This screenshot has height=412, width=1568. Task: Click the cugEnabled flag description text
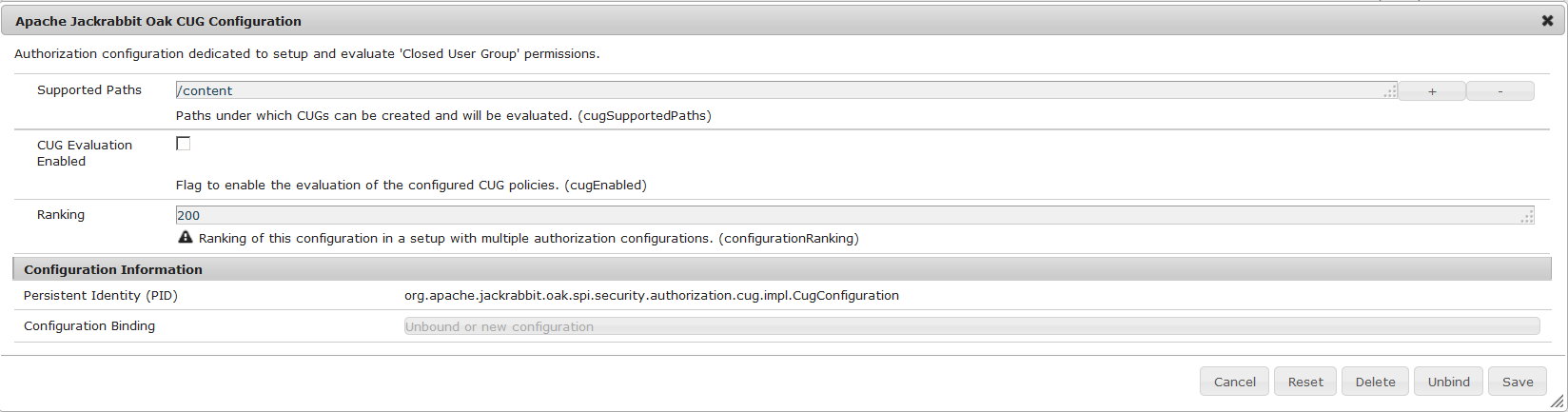[411, 186]
